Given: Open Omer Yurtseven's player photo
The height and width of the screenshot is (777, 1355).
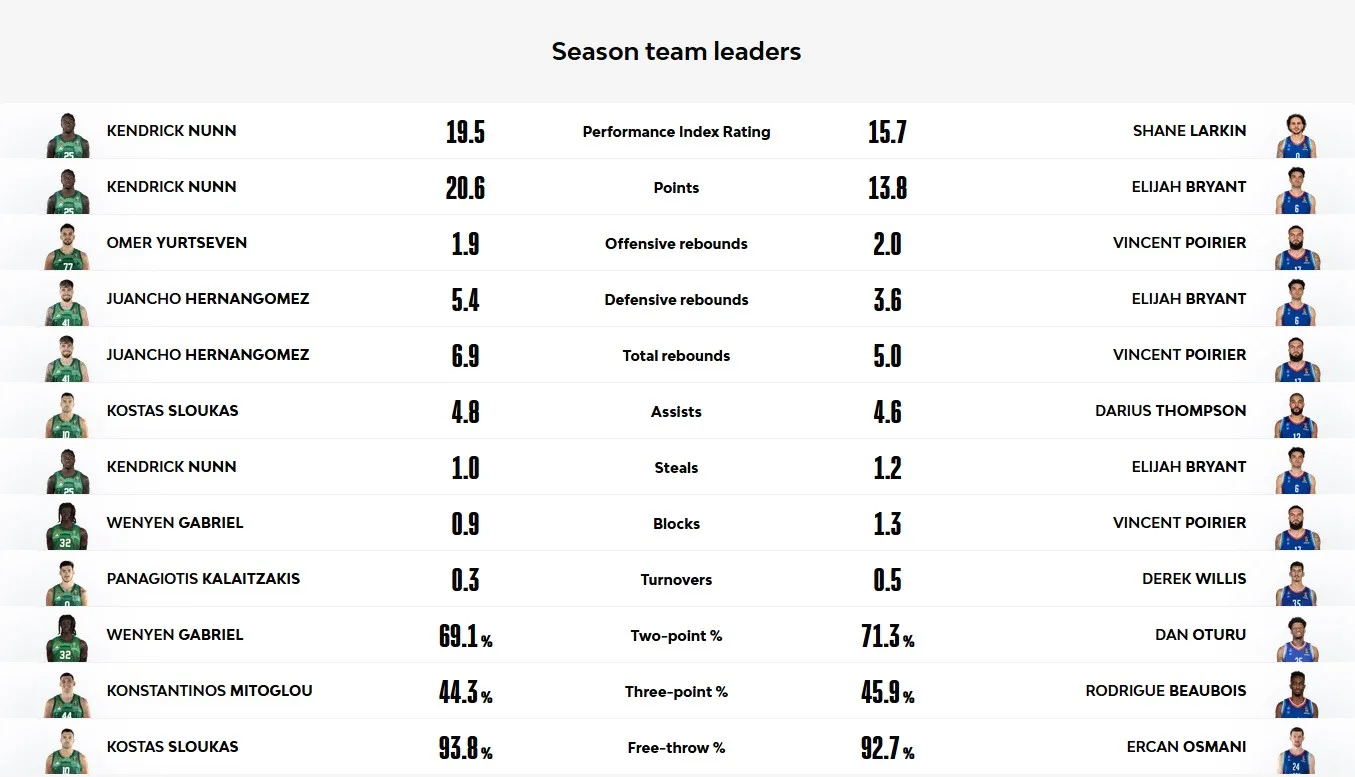Looking at the screenshot, I should [x=68, y=247].
